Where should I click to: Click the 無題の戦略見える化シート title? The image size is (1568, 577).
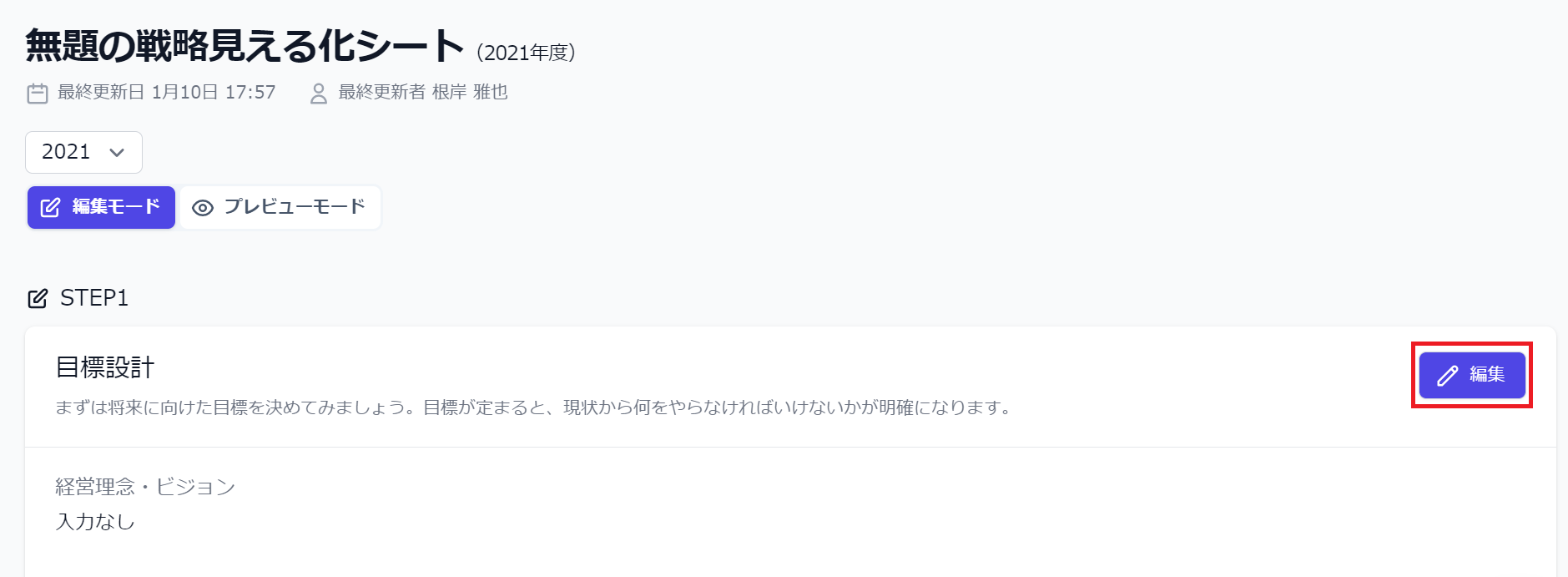tap(245, 46)
